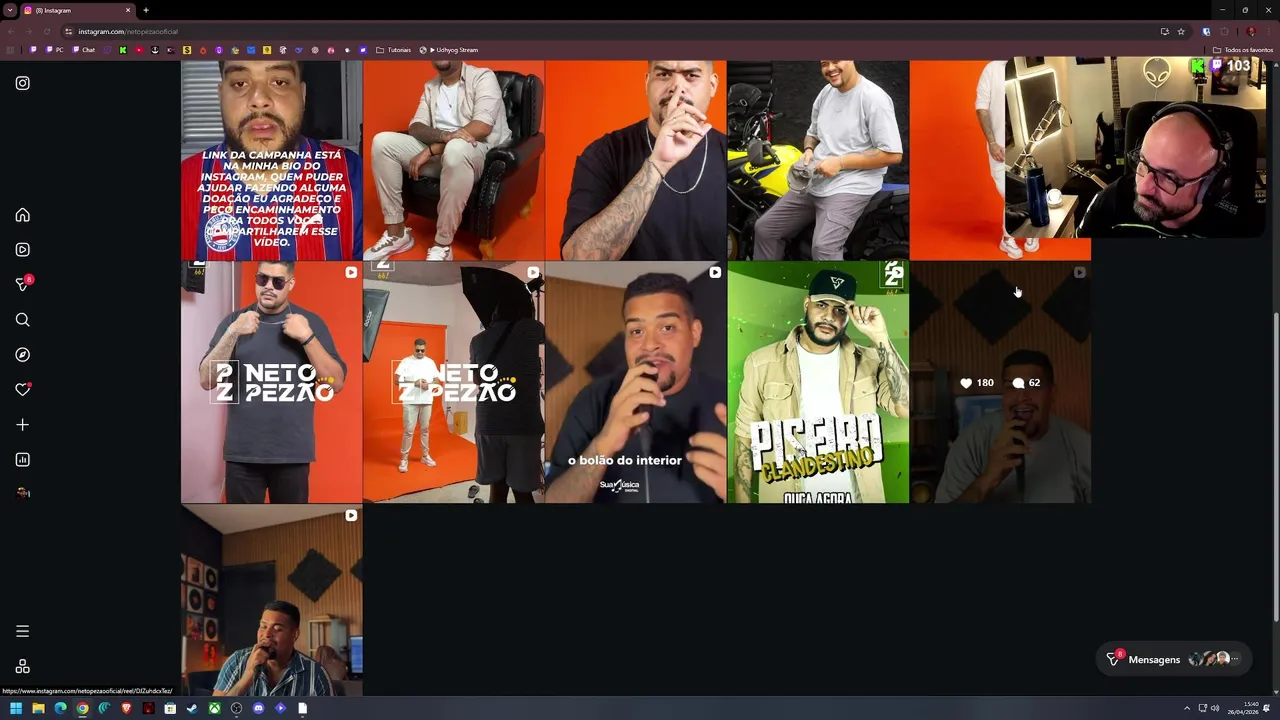The height and width of the screenshot is (720, 1280).
Task: Open the green K Kick bookmark
Action: [123, 50]
